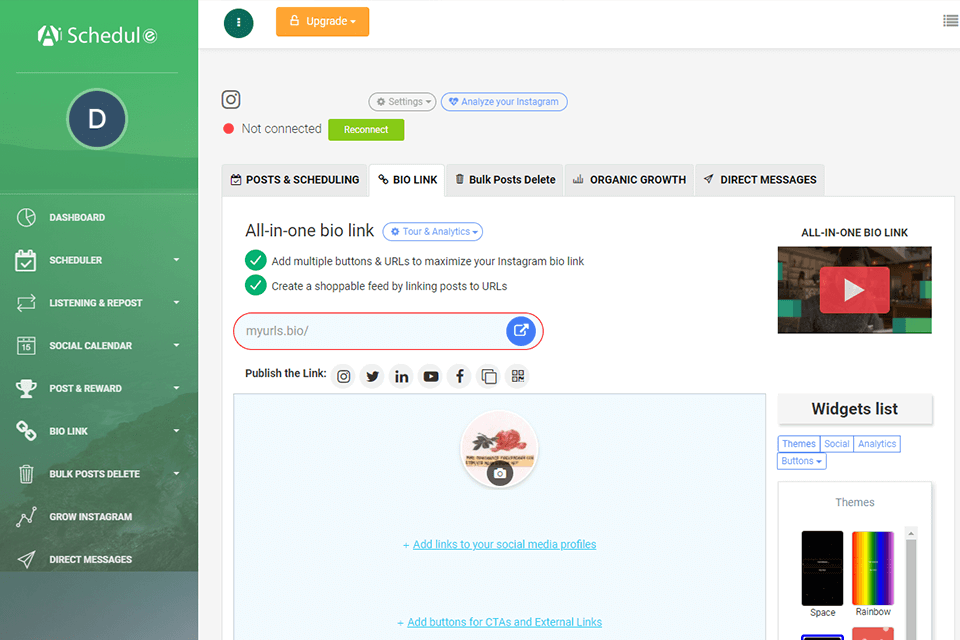
Task: Publish the link to YouTube
Action: coord(431,376)
